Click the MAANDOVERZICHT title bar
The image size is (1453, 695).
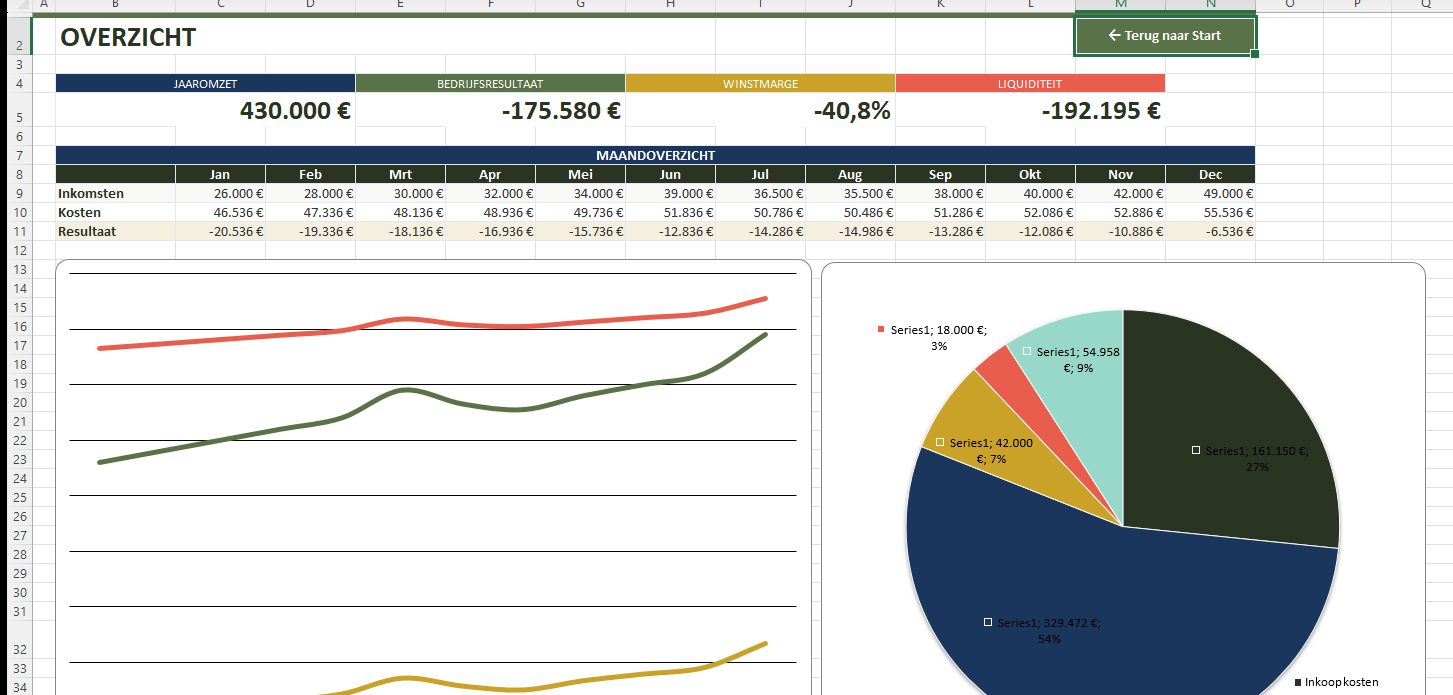(x=655, y=155)
